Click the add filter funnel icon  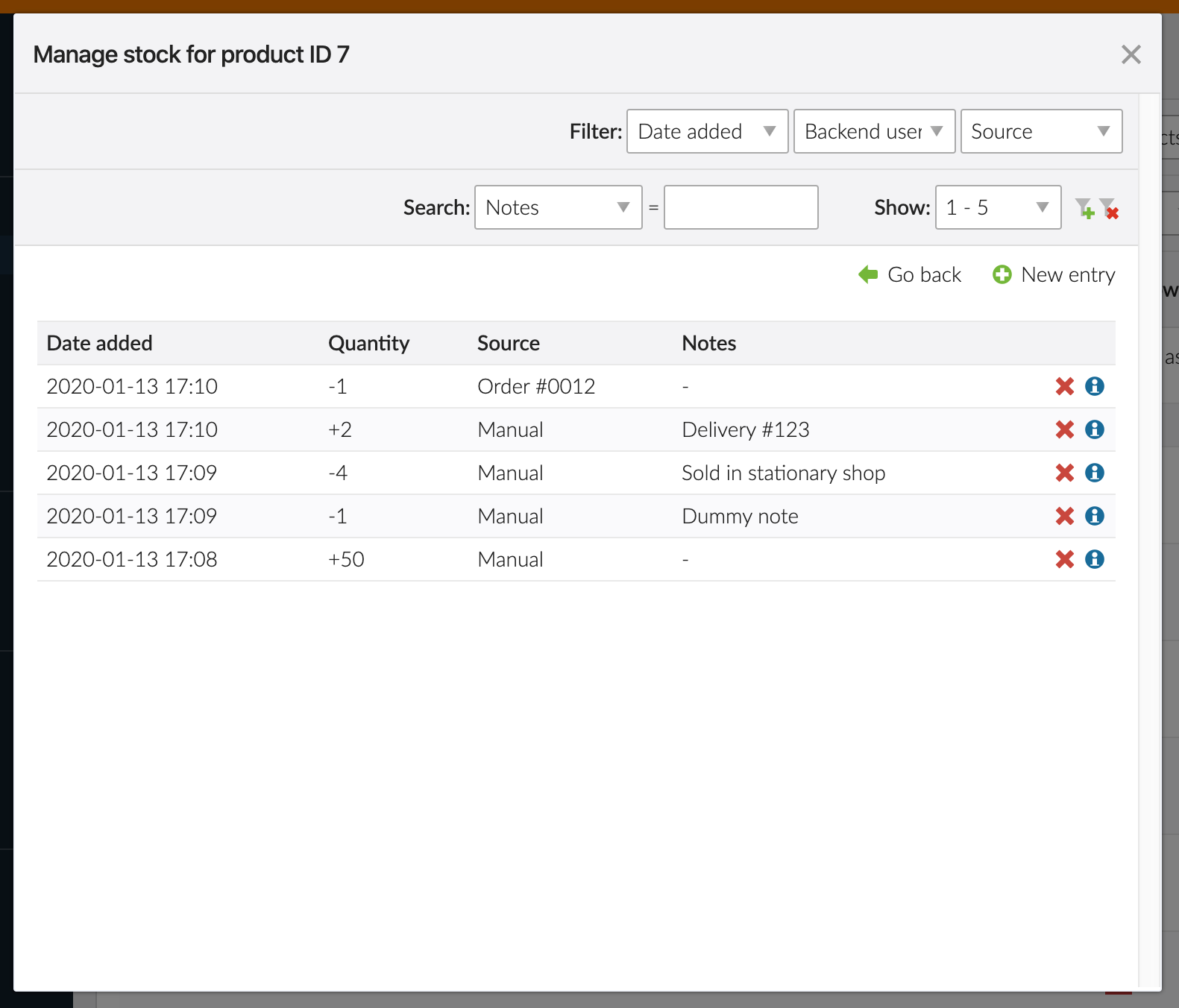(1084, 208)
